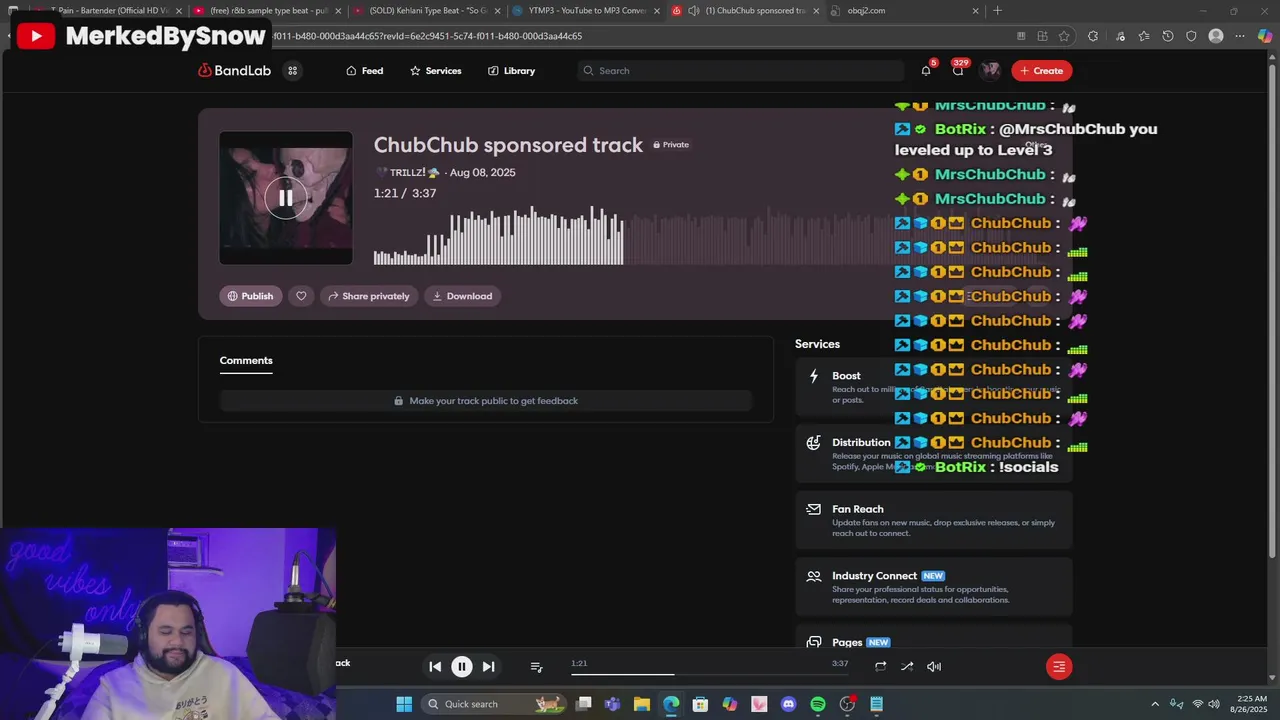Select the Comments tab
The height and width of the screenshot is (720, 1280).
[246, 360]
